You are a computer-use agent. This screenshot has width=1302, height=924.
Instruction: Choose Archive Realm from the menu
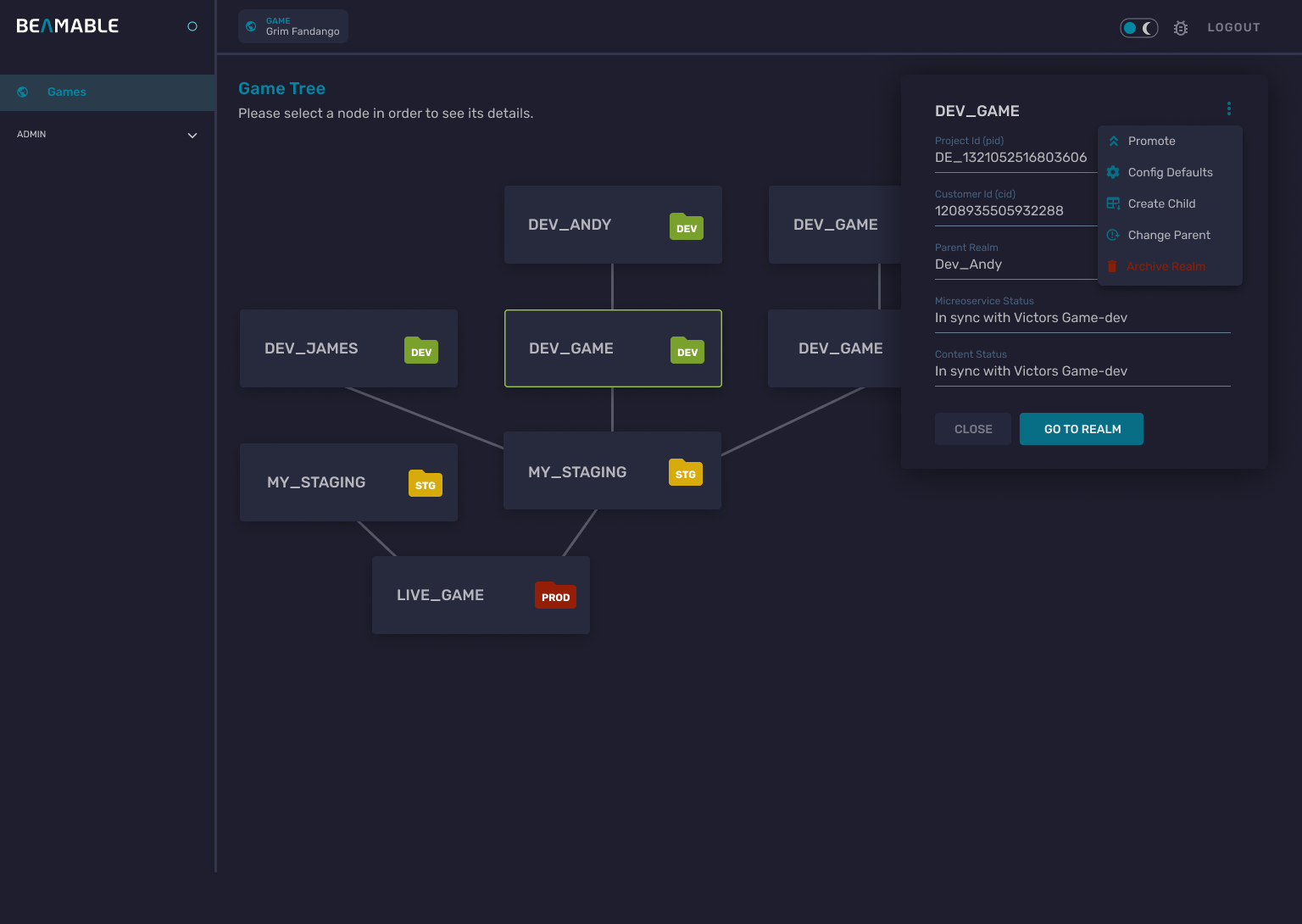tap(1166, 266)
